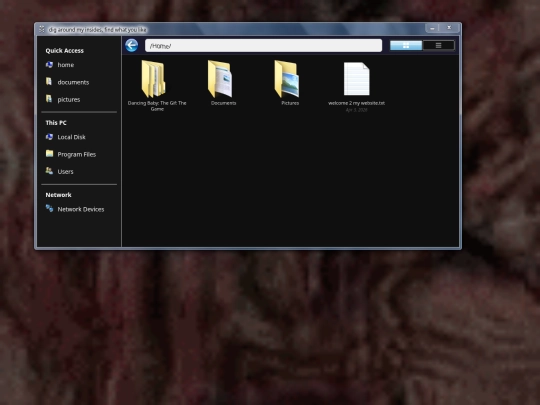Open Dancing Baby: The Gift The Game folder
The width and height of the screenshot is (540, 405).
click(x=153, y=79)
